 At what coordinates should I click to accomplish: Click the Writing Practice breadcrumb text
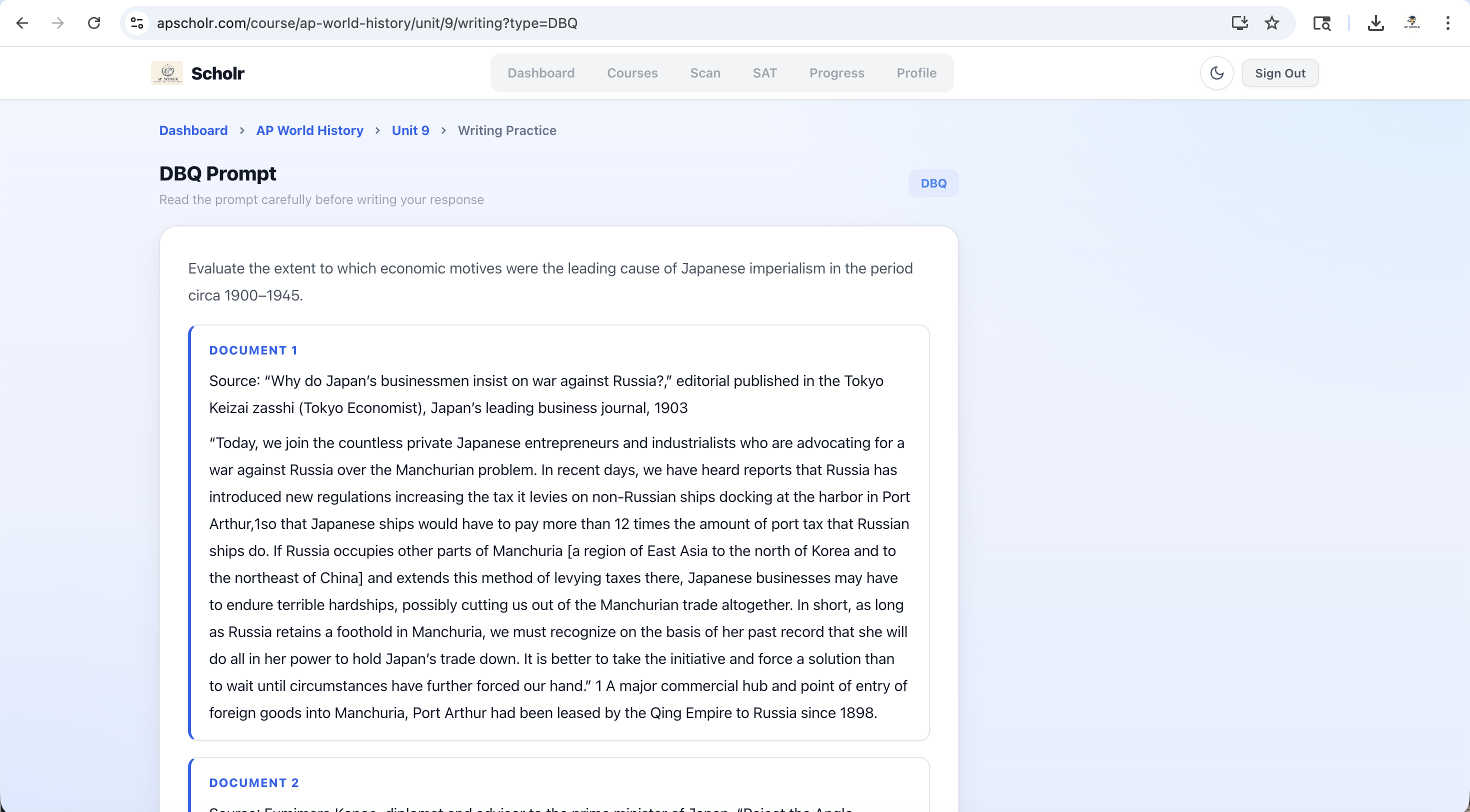(506, 130)
